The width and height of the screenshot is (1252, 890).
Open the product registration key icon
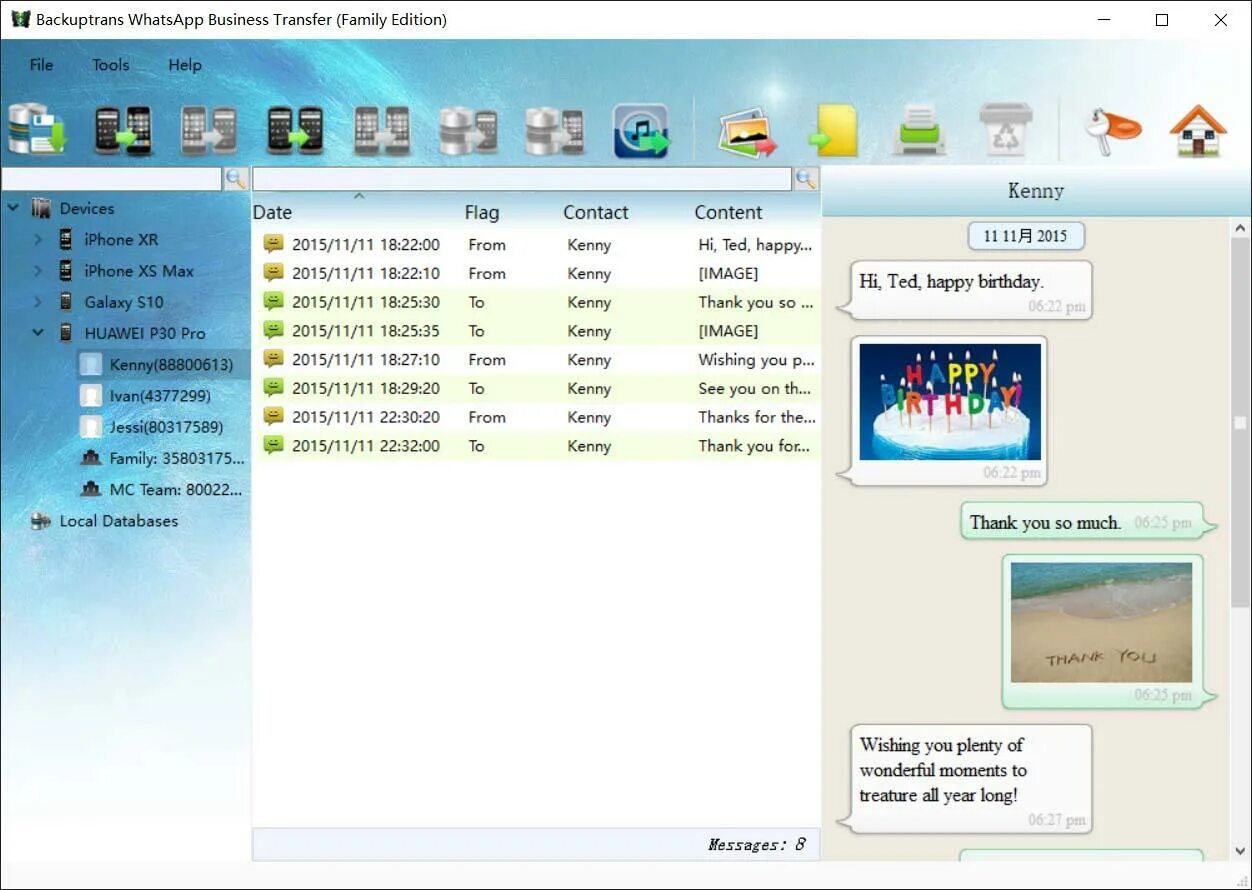(1110, 128)
